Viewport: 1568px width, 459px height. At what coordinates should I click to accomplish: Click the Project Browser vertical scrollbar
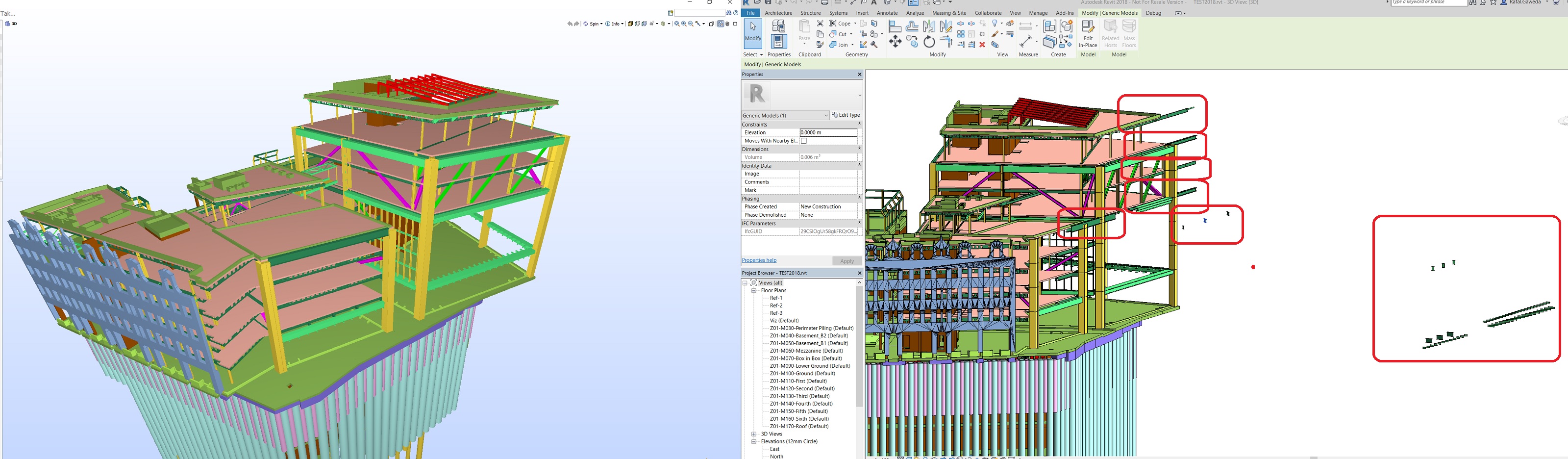pyautogui.click(x=859, y=345)
